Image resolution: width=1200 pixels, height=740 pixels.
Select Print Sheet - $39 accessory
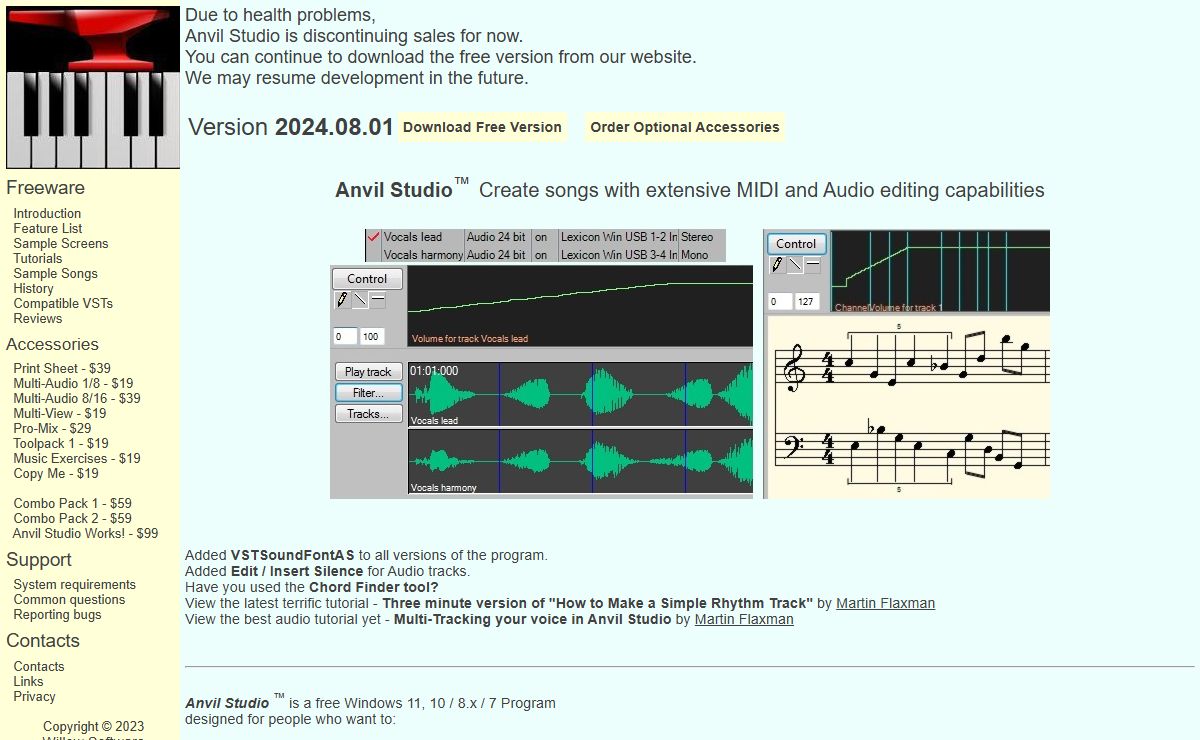click(62, 368)
